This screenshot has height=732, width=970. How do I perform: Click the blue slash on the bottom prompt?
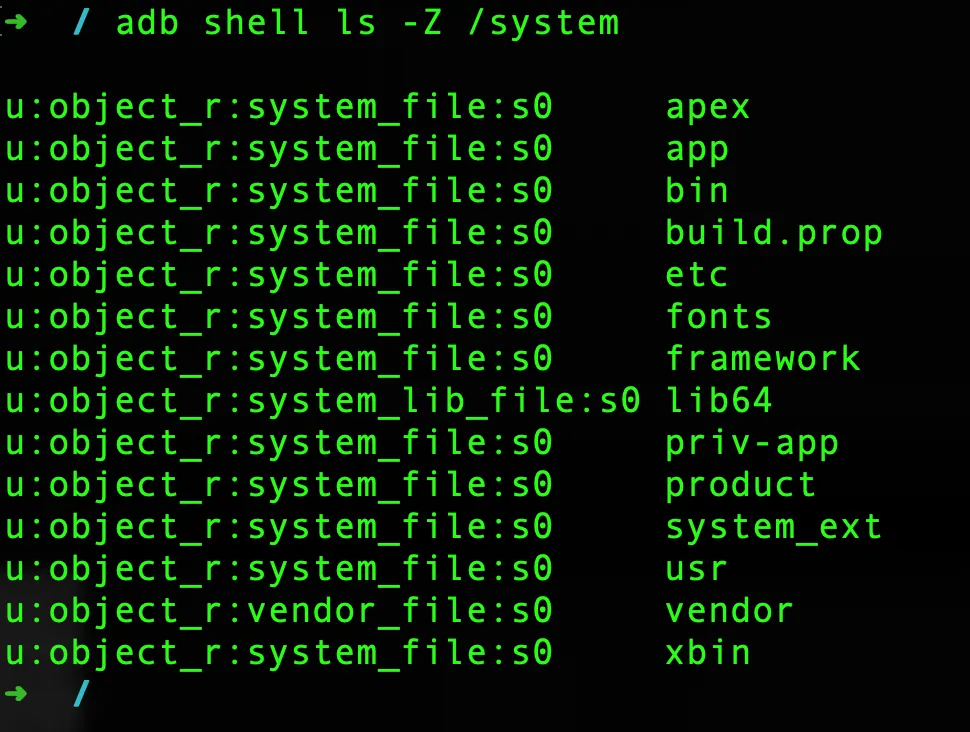point(82,692)
